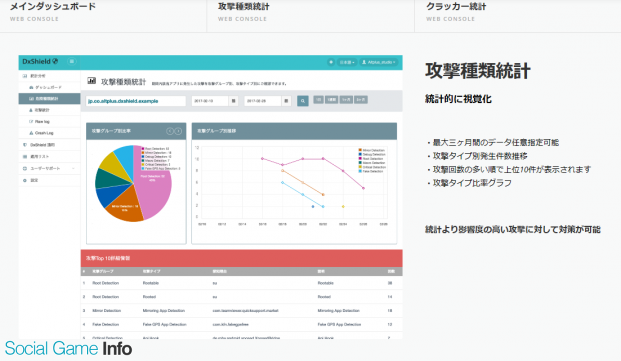Click the magnifier search button
Screen dimensions: 621x361
pyautogui.click(x=303, y=101)
